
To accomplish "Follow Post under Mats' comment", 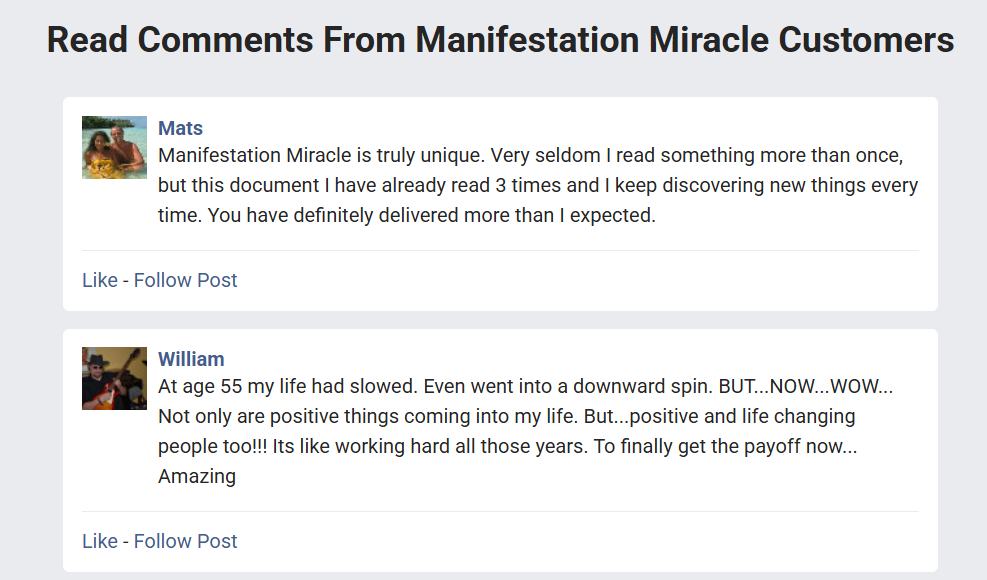I will coord(185,280).
